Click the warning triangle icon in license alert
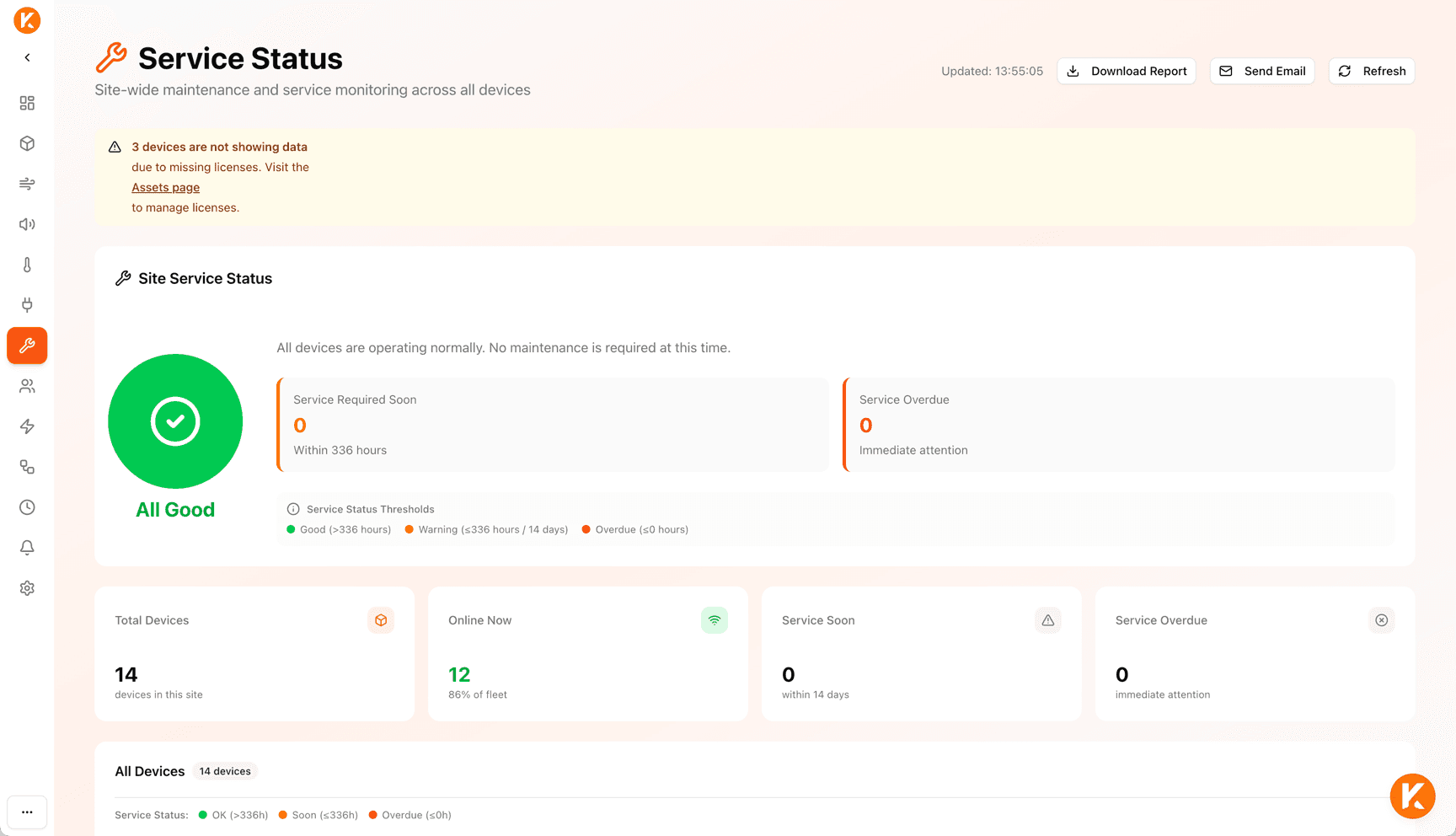1456x836 pixels. click(115, 147)
